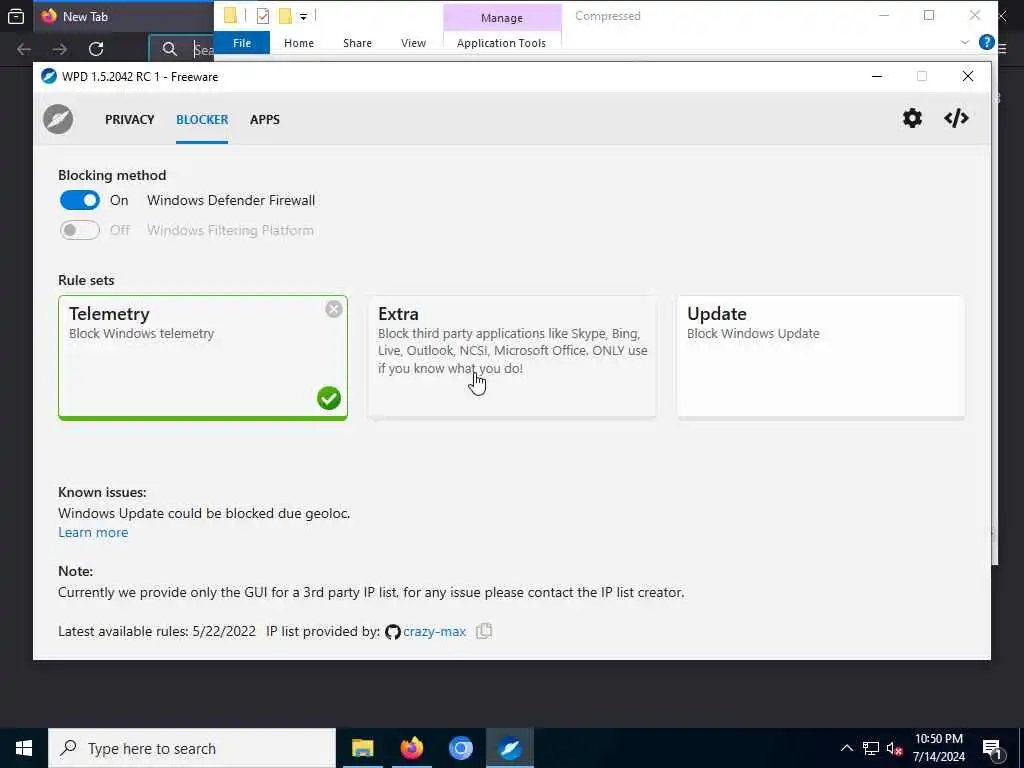Screen dimensions: 1024x768
Task: Toggle Windows Defender Firewall switch off
Action: (80, 200)
